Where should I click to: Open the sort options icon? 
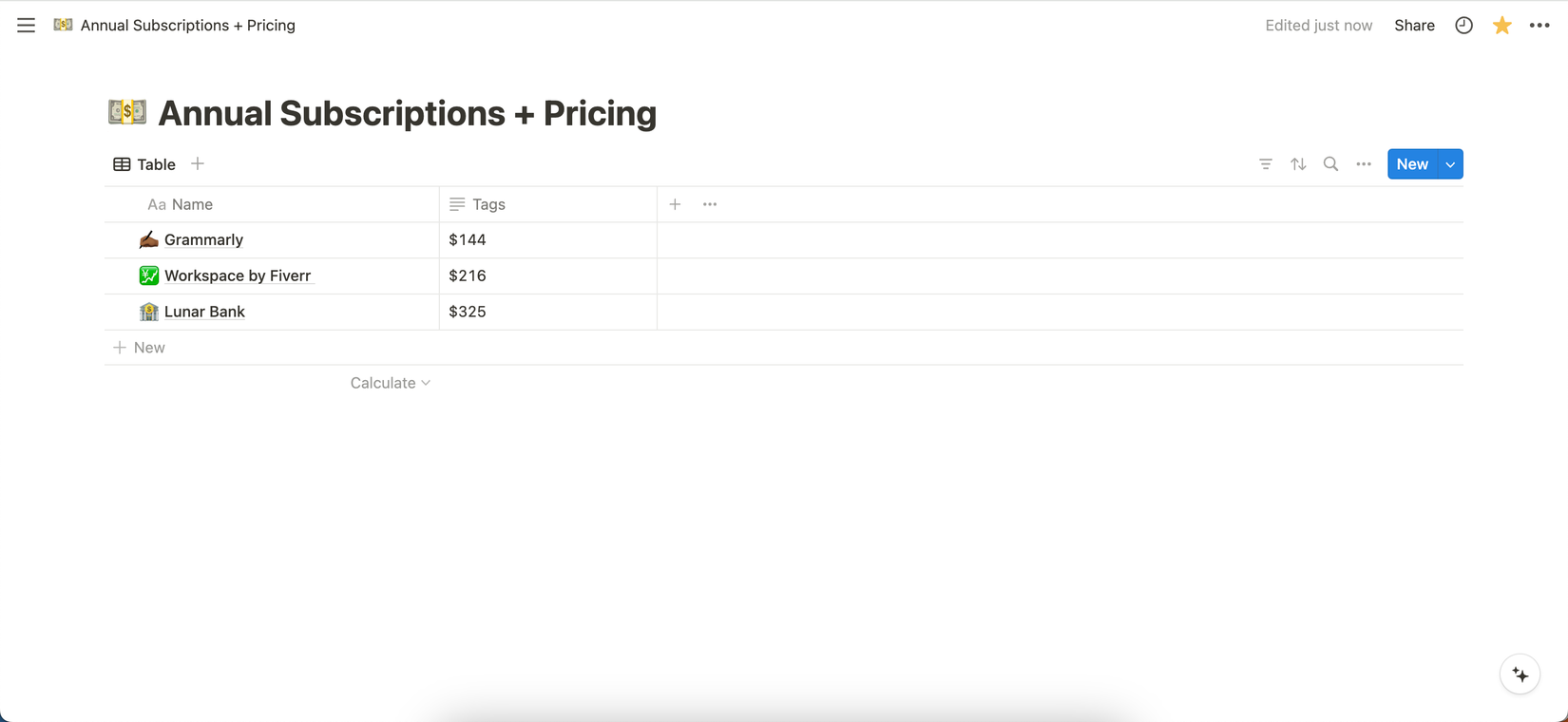click(1298, 163)
